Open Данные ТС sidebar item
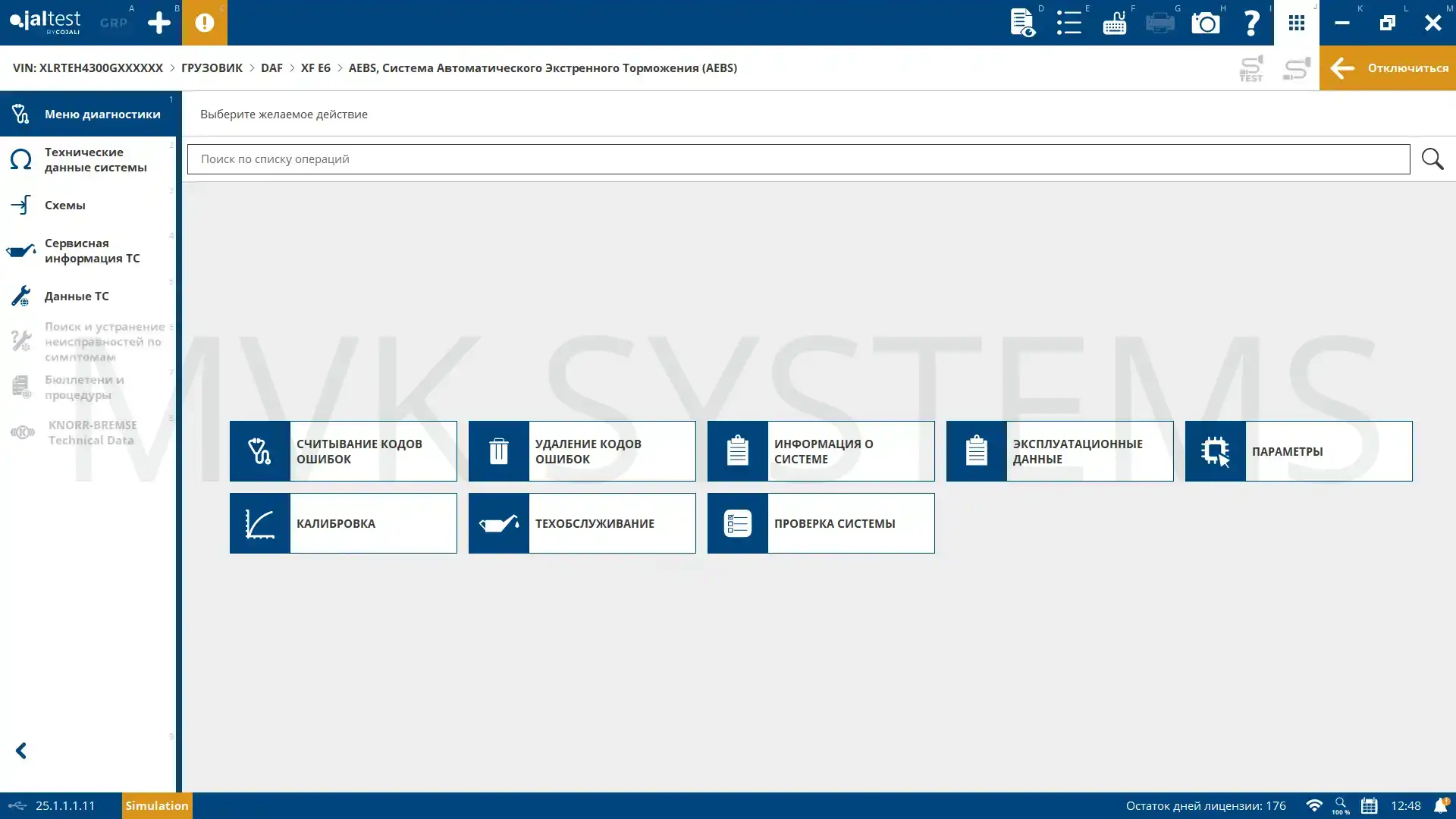The image size is (1456, 819). click(x=88, y=296)
